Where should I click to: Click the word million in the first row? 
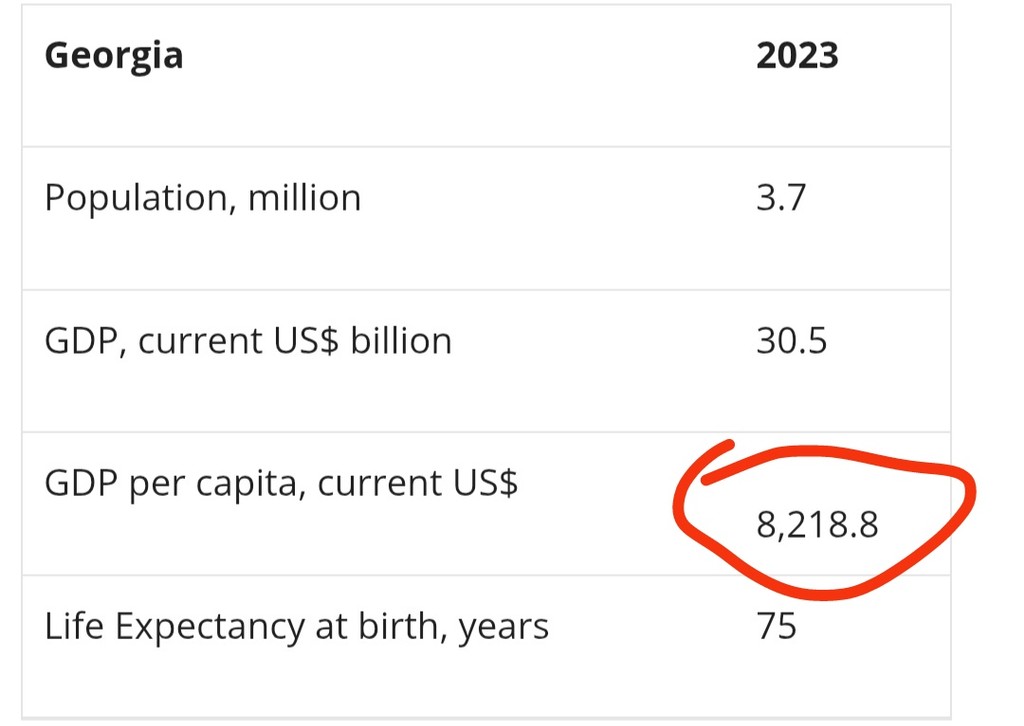(304, 198)
